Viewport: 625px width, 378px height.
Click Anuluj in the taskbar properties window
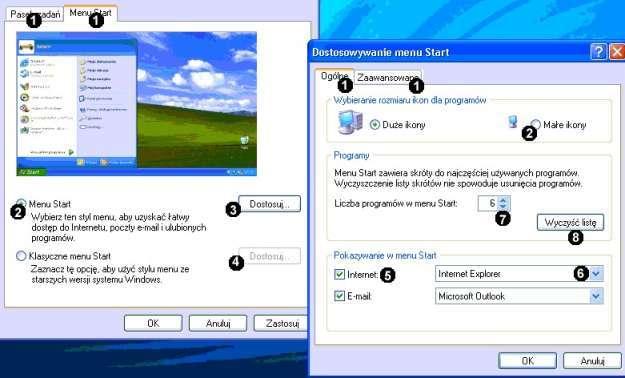(218, 323)
